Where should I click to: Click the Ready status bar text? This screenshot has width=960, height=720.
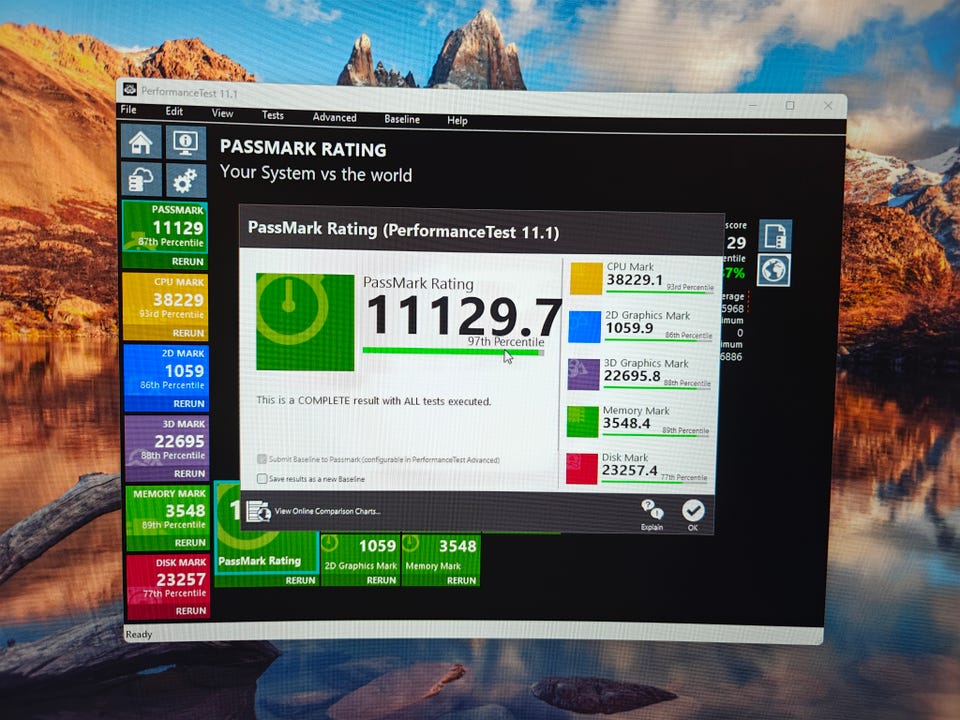click(x=138, y=634)
